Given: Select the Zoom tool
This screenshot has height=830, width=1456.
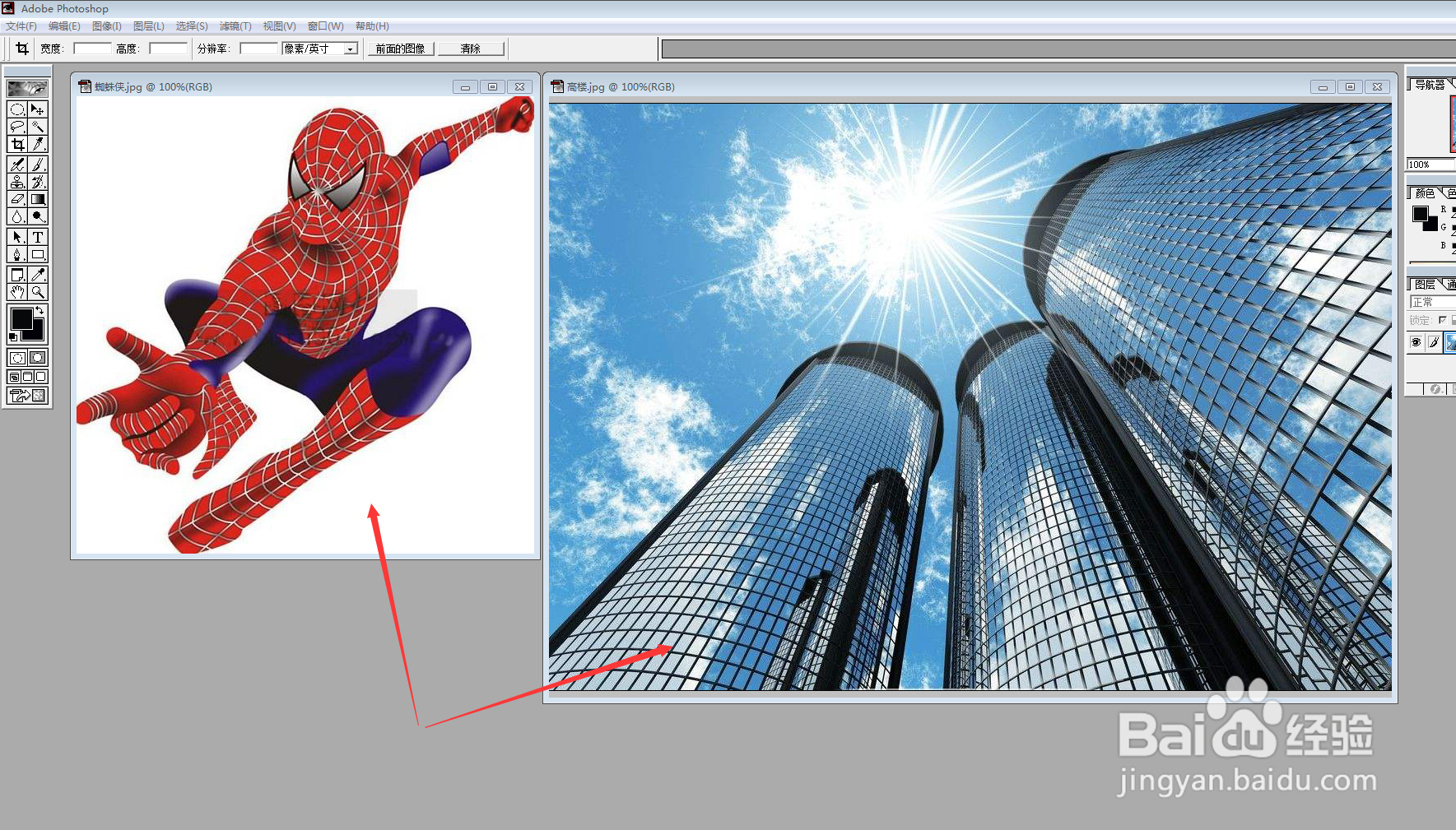Looking at the screenshot, I should click(38, 292).
